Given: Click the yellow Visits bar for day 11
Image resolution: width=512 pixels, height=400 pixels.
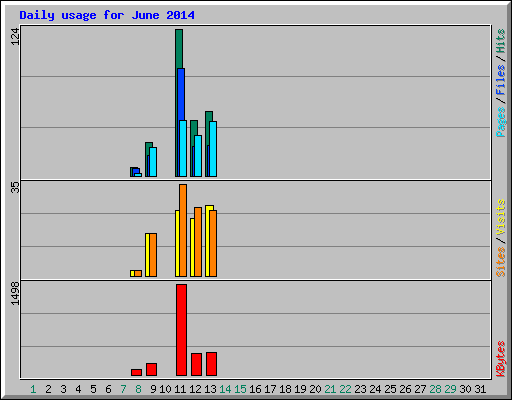Looking at the screenshot, I should [x=177, y=243].
